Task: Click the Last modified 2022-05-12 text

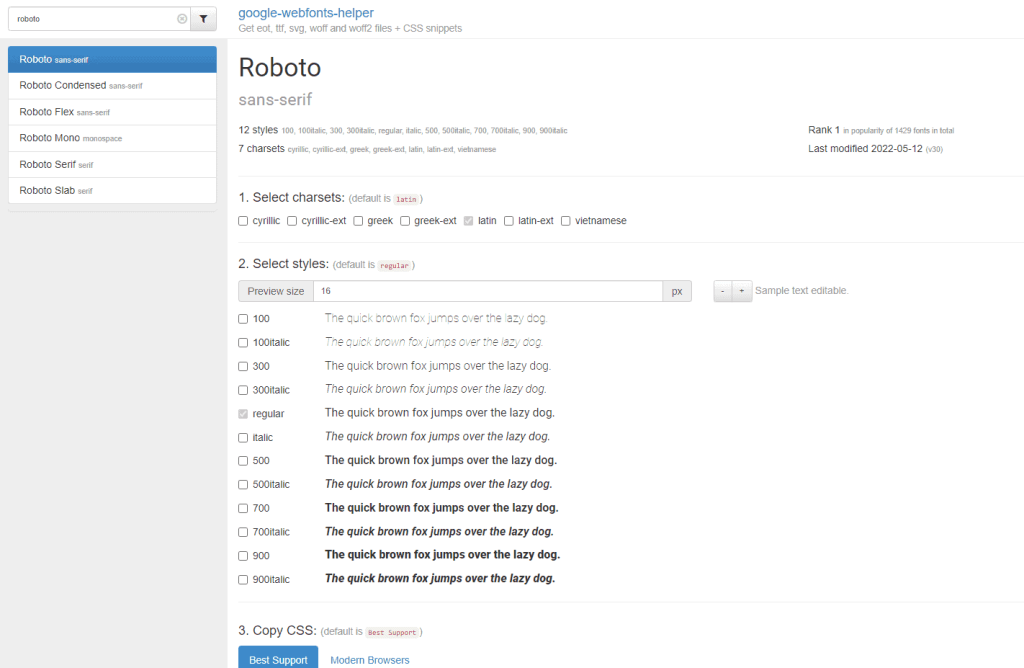Action: point(865,149)
